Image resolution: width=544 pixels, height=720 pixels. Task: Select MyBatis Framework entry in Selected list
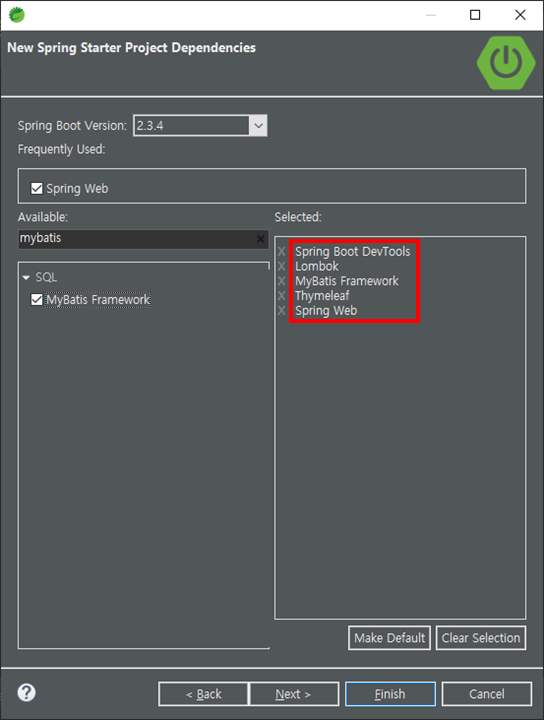pos(347,281)
